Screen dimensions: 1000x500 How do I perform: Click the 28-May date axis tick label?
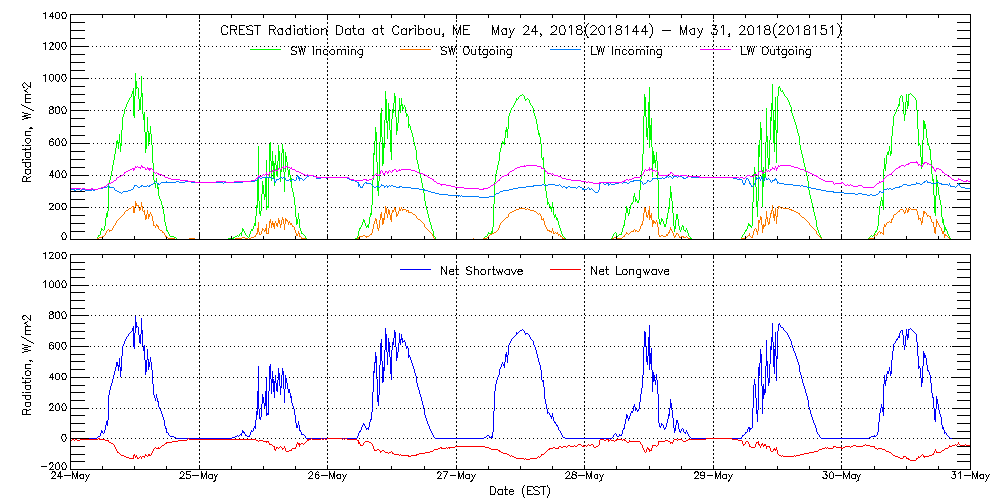coord(584,477)
